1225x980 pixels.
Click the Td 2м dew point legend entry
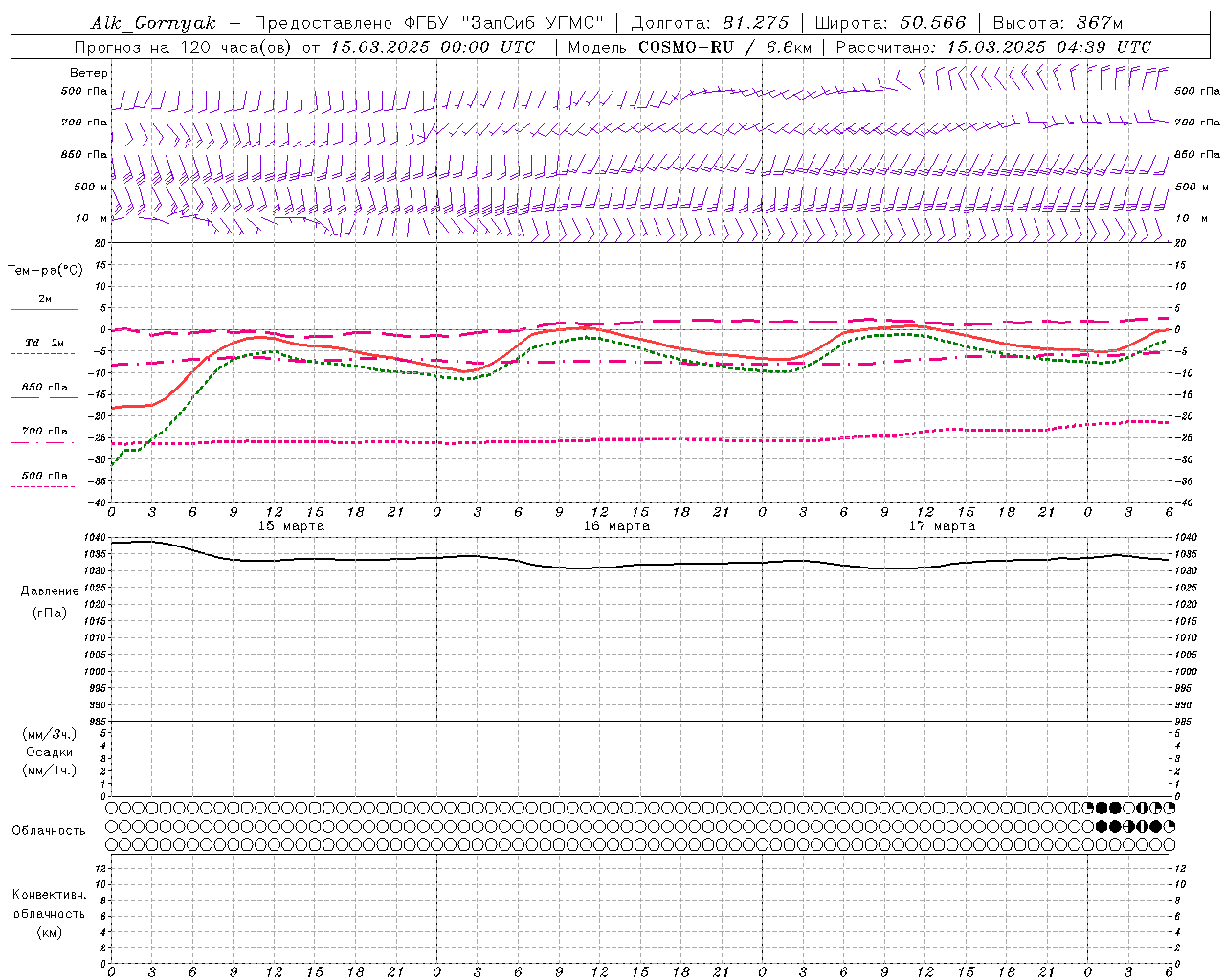(45, 343)
